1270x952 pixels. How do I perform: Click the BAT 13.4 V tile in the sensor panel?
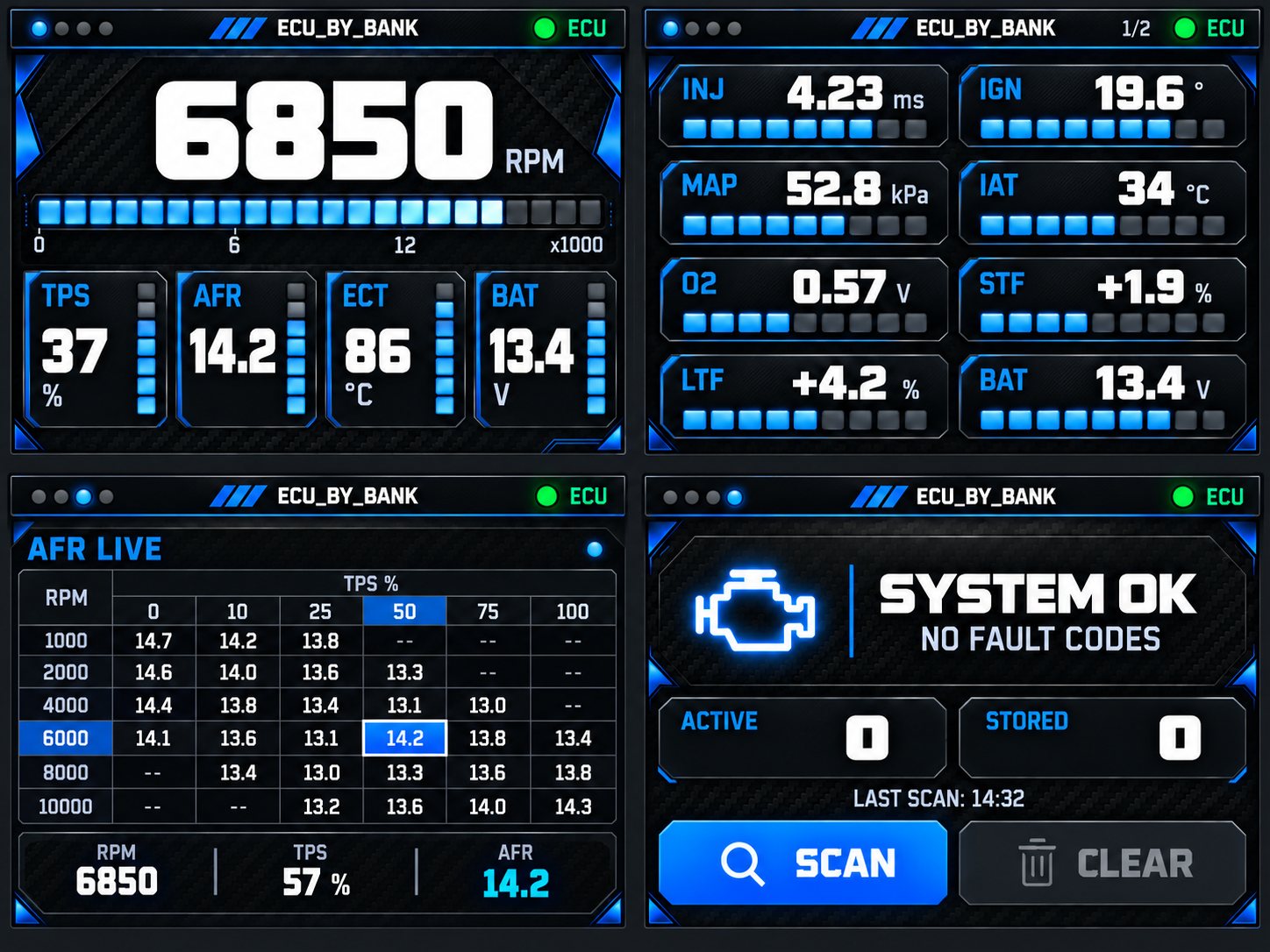click(1102, 396)
